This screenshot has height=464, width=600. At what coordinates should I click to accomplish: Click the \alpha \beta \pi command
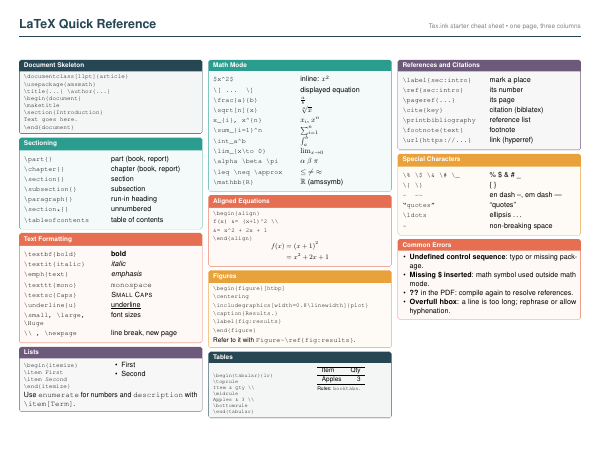(x=245, y=161)
